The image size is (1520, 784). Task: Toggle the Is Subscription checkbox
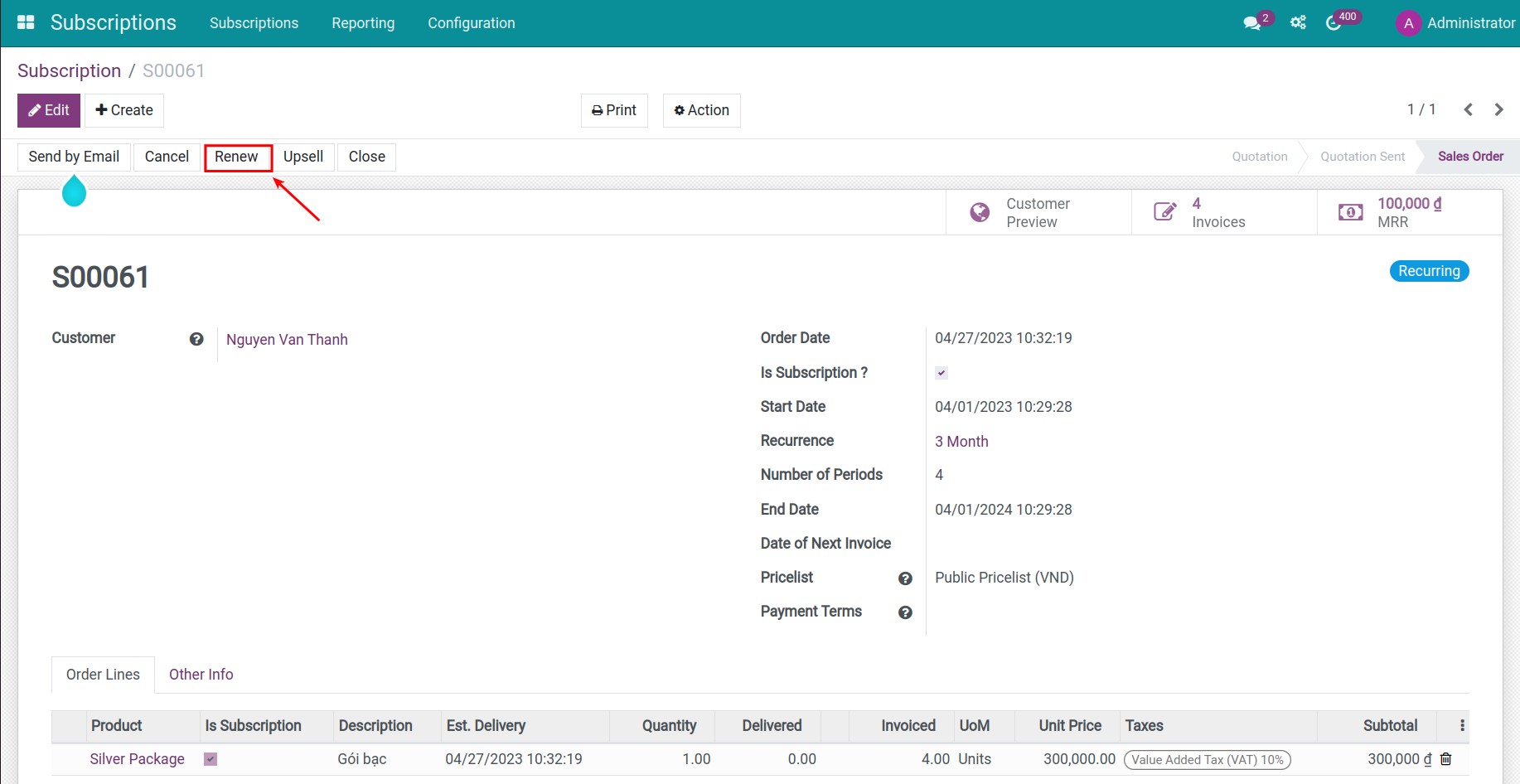pyautogui.click(x=941, y=372)
